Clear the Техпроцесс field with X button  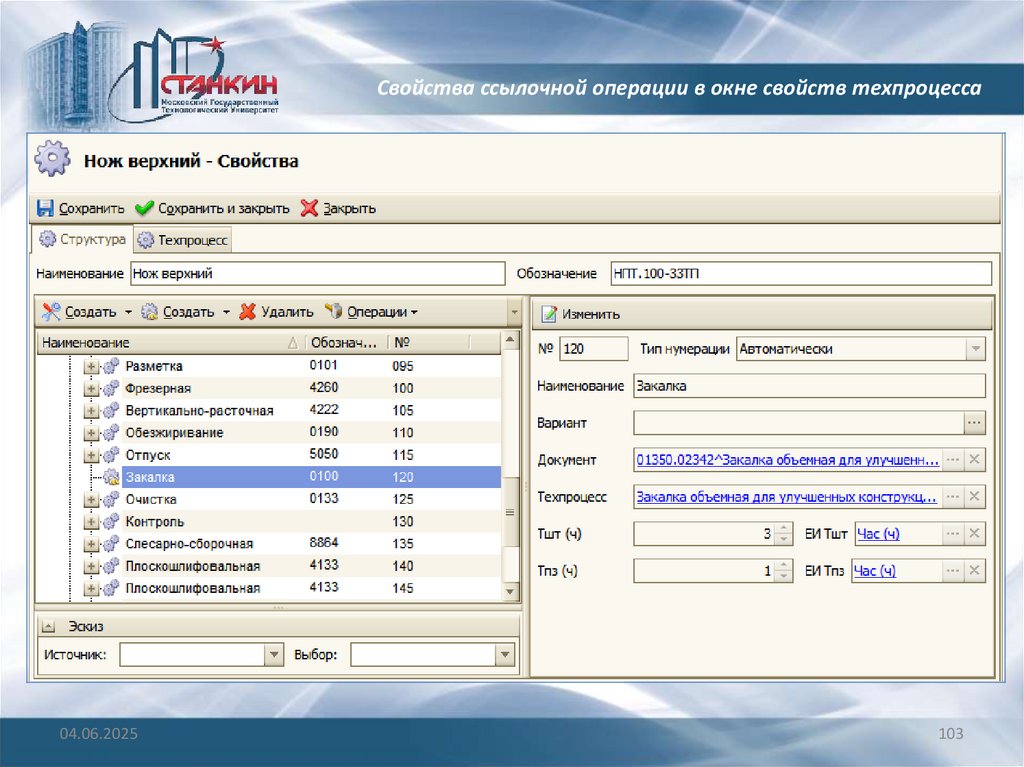coord(975,496)
